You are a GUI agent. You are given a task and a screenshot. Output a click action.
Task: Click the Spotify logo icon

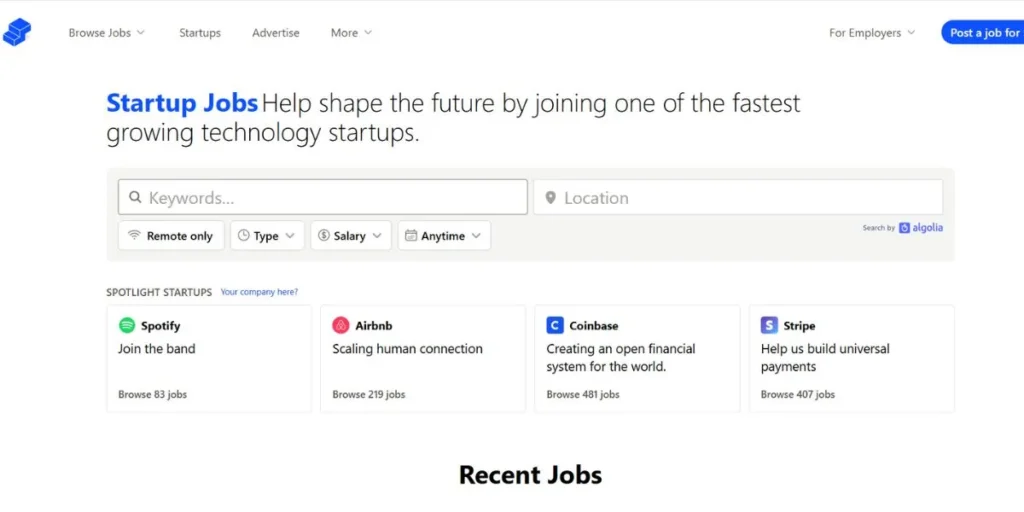click(x=127, y=325)
